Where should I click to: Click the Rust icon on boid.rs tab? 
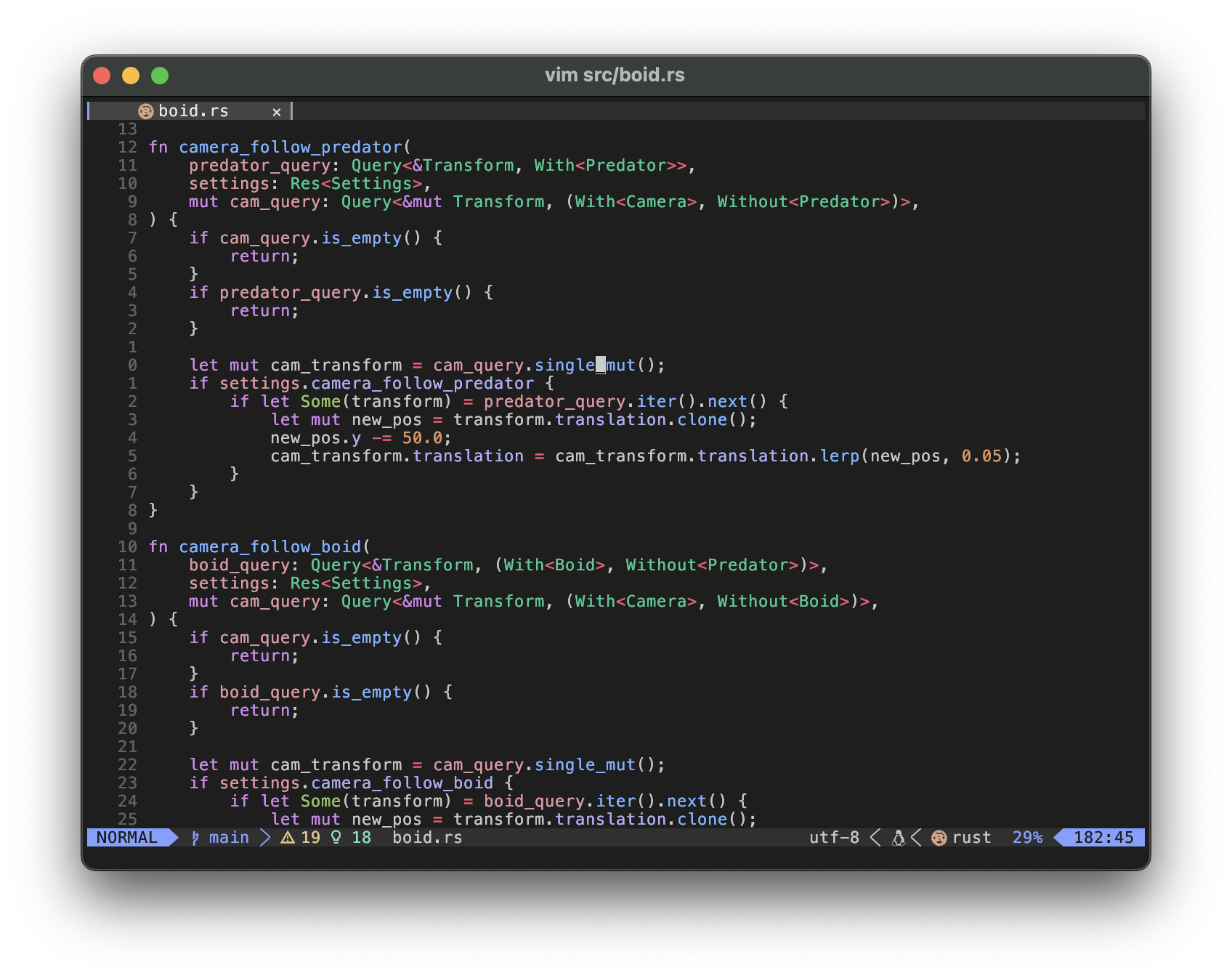point(146,111)
